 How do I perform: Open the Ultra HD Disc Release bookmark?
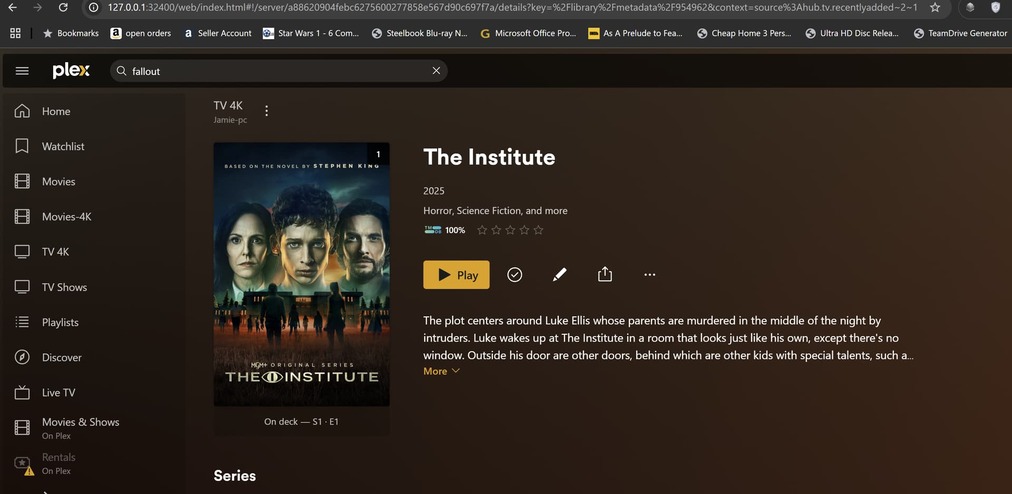click(x=853, y=33)
